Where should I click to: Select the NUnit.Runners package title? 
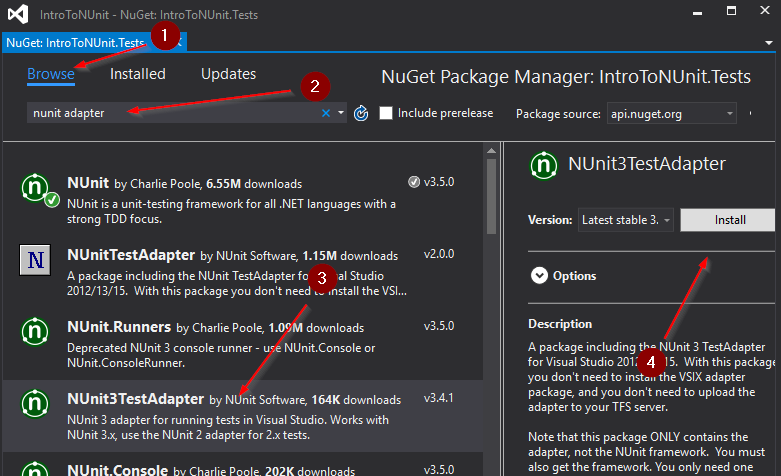(x=119, y=327)
